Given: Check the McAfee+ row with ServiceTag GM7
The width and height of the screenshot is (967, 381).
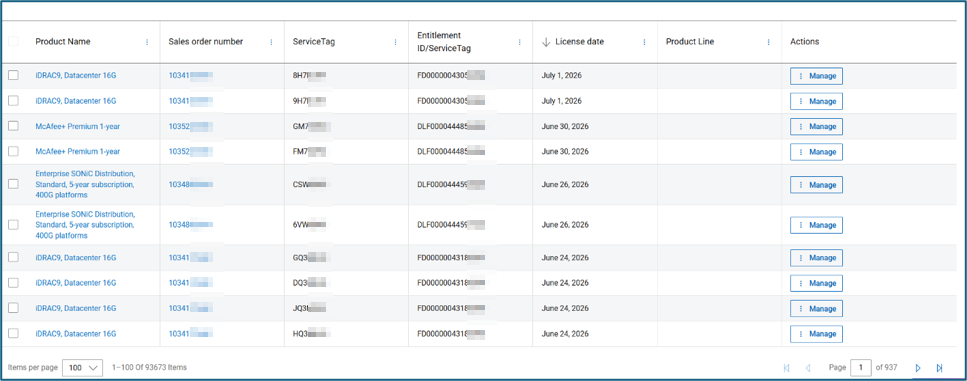Looking at the screenshot, I should pyautogui.click(x=14, y=126).
